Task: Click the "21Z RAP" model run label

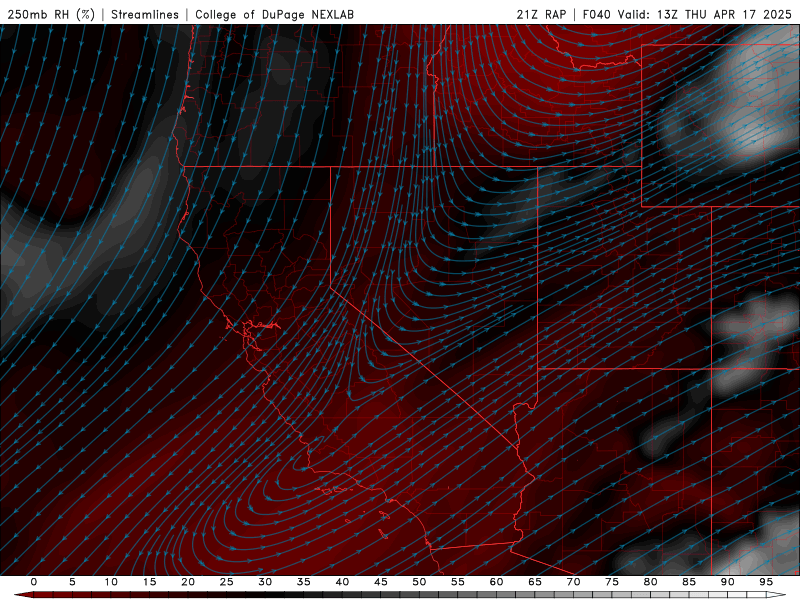Action: (541, 14)
